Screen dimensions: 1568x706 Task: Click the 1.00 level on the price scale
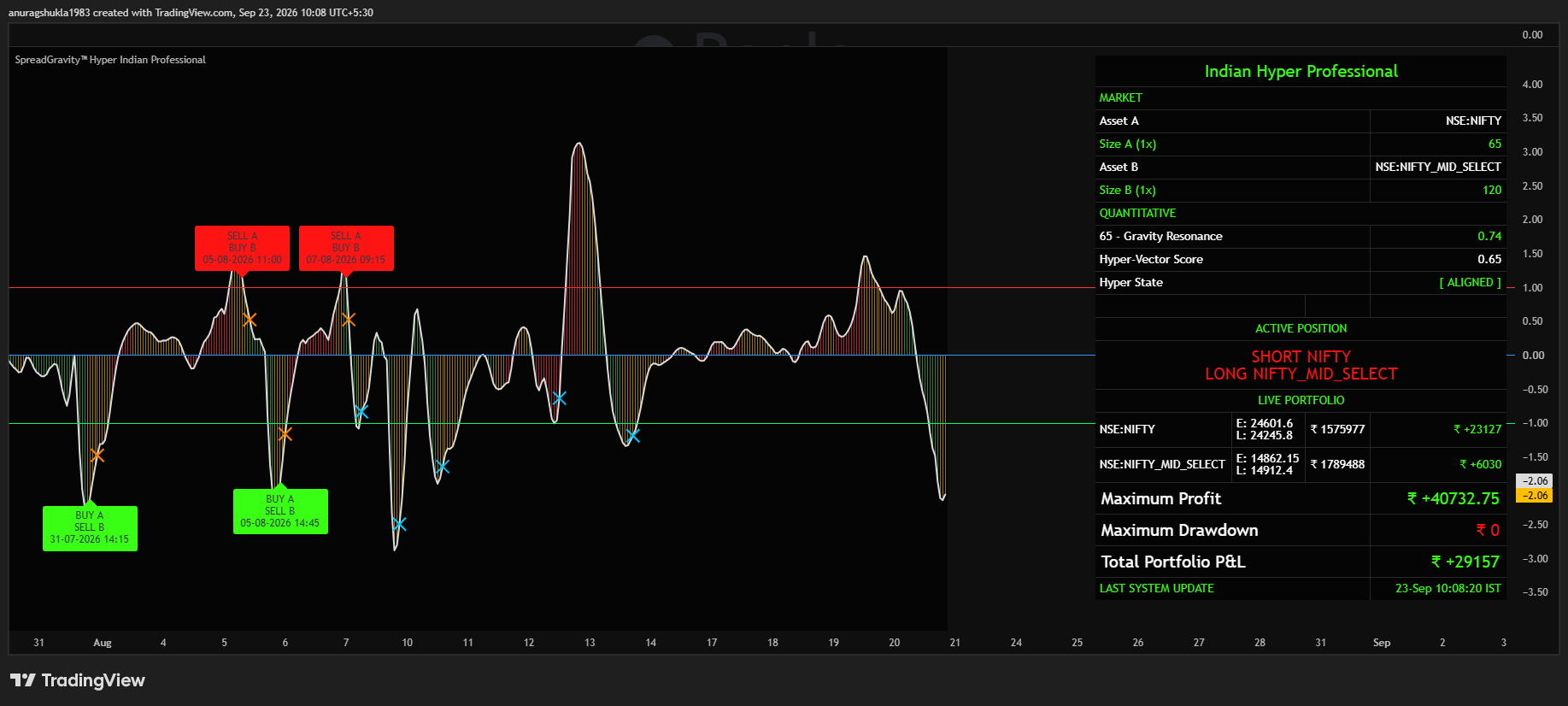point(1532,288)
